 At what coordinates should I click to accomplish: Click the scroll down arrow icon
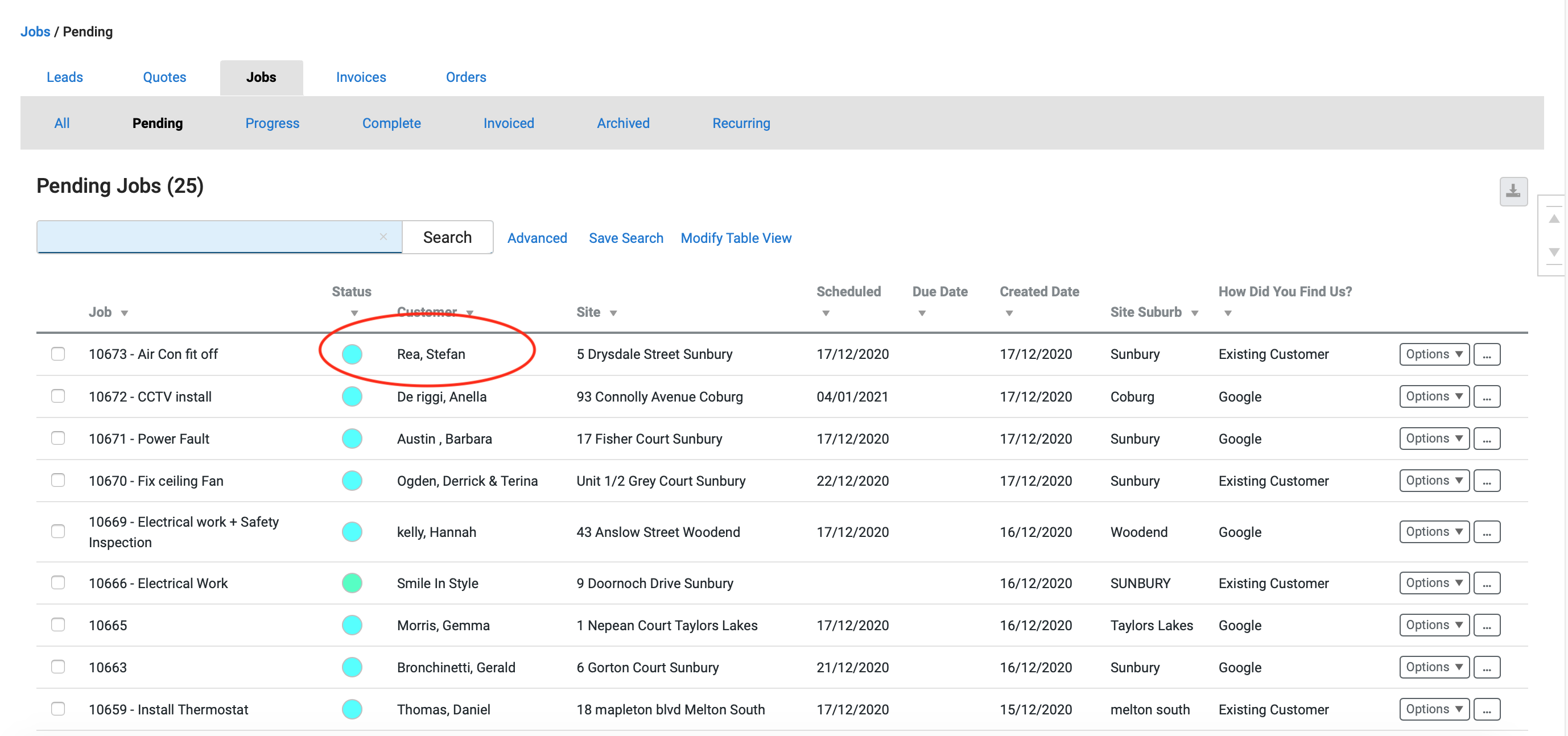1553,251
